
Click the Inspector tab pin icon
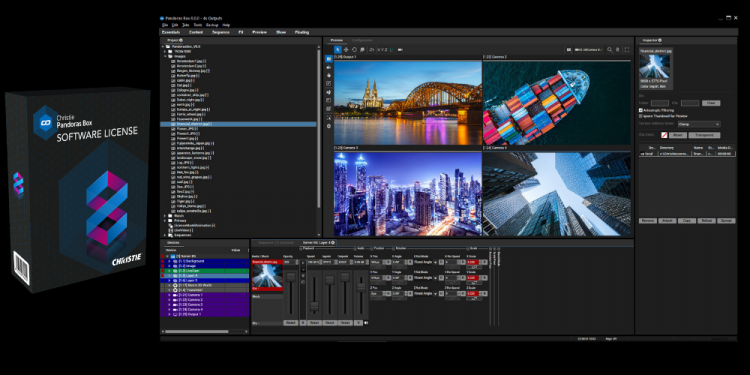660,40
